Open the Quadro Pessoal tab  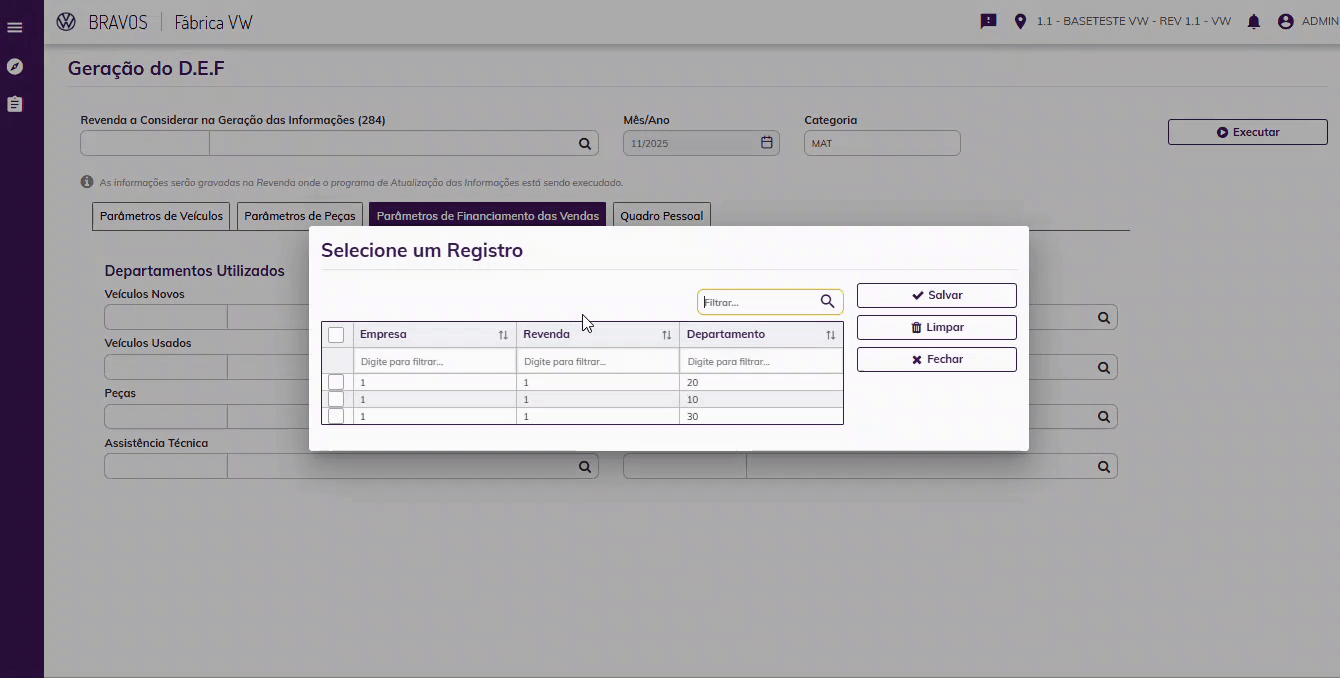(x=662, y=216)
